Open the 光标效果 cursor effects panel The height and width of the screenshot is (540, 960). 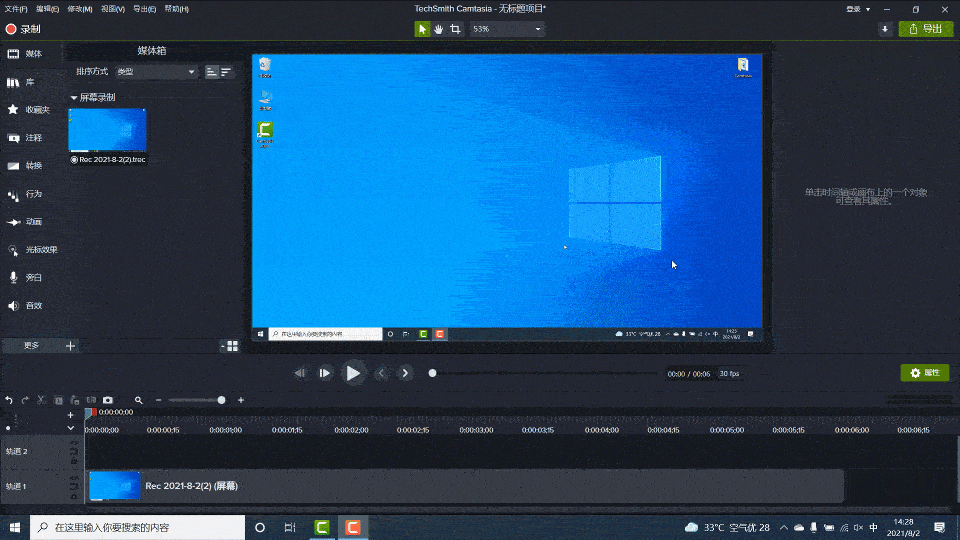coord(31,250)
